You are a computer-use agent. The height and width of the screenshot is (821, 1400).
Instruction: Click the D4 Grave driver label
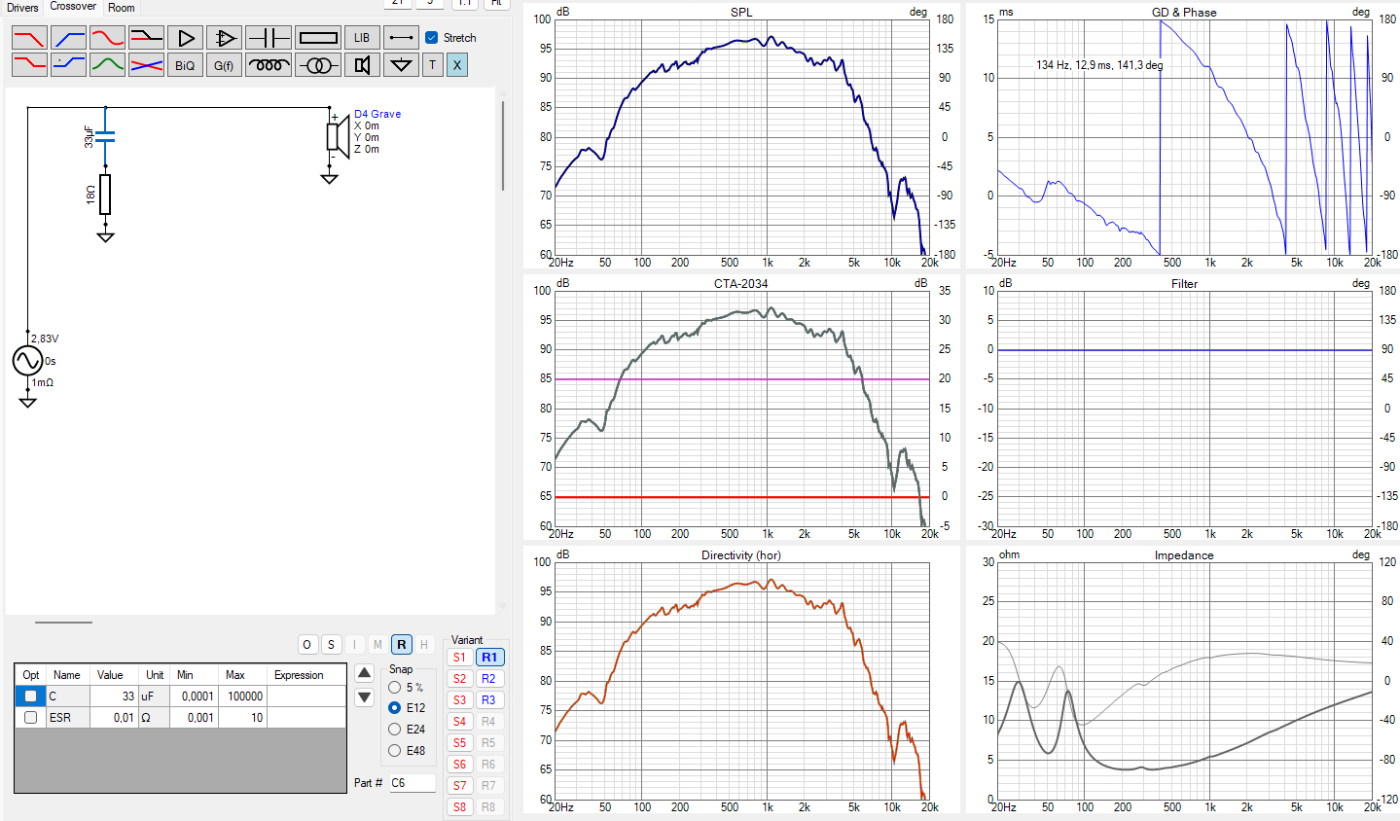tap(377, 114)
